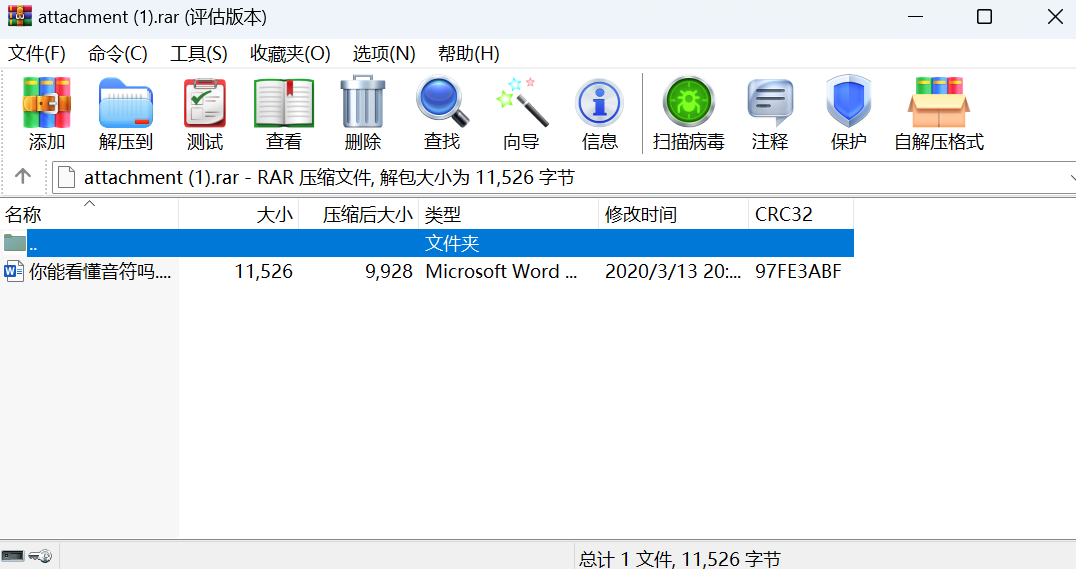Click the 2020/3/13 modified date cell
1076x569 pixels.
(x=672, y=272)
